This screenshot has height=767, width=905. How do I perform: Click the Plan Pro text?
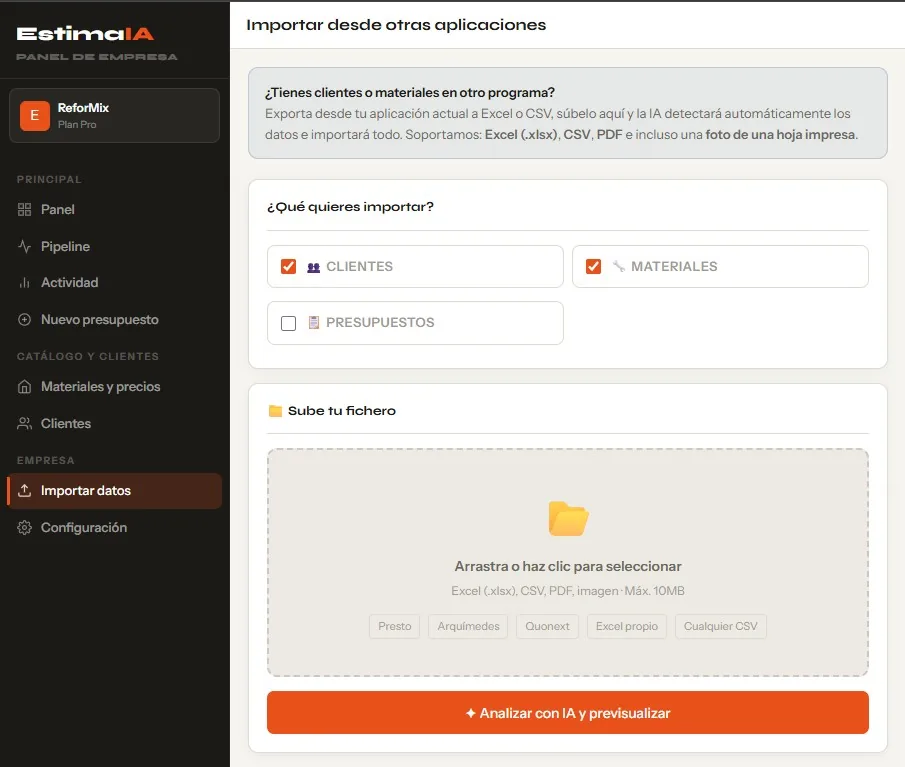[x=77, y=125]
